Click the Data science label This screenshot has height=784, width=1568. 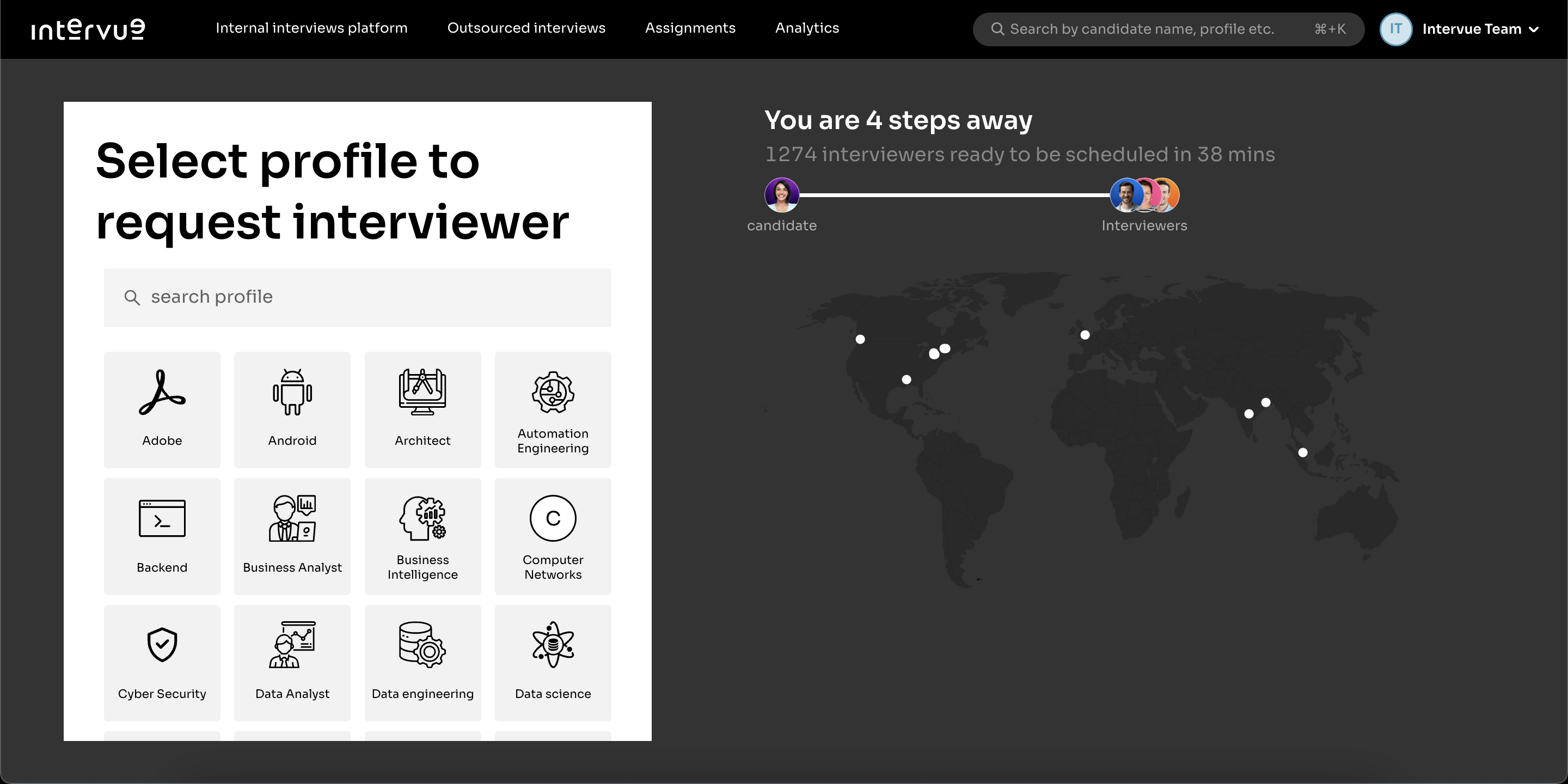553,693
